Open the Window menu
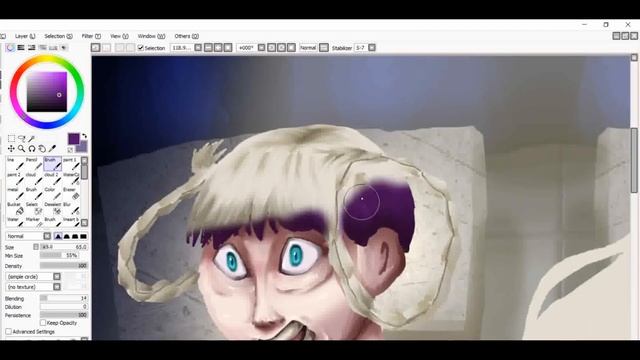 151,36
